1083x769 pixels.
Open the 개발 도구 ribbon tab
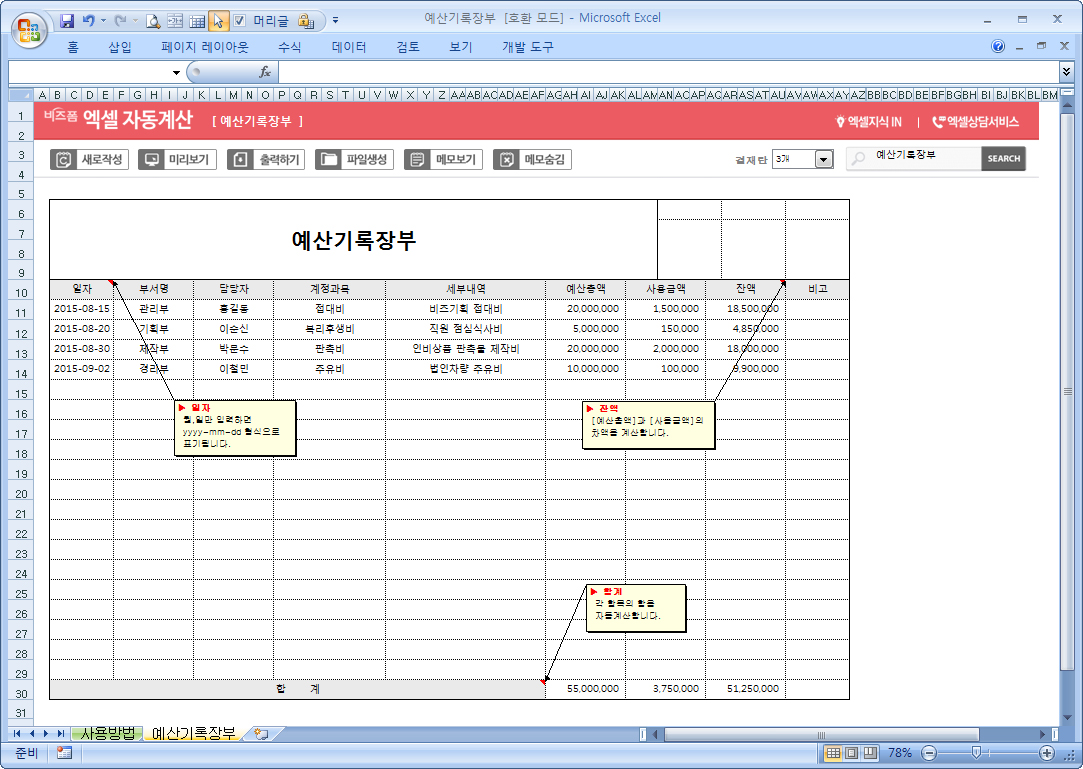click(528, 47)
